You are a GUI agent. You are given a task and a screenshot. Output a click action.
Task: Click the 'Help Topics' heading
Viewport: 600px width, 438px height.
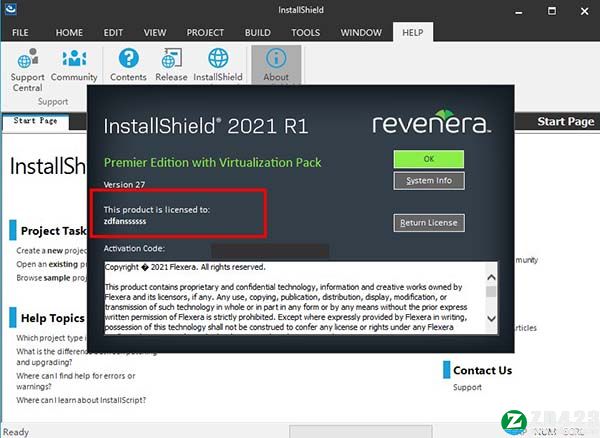click(x=53, y=318)
